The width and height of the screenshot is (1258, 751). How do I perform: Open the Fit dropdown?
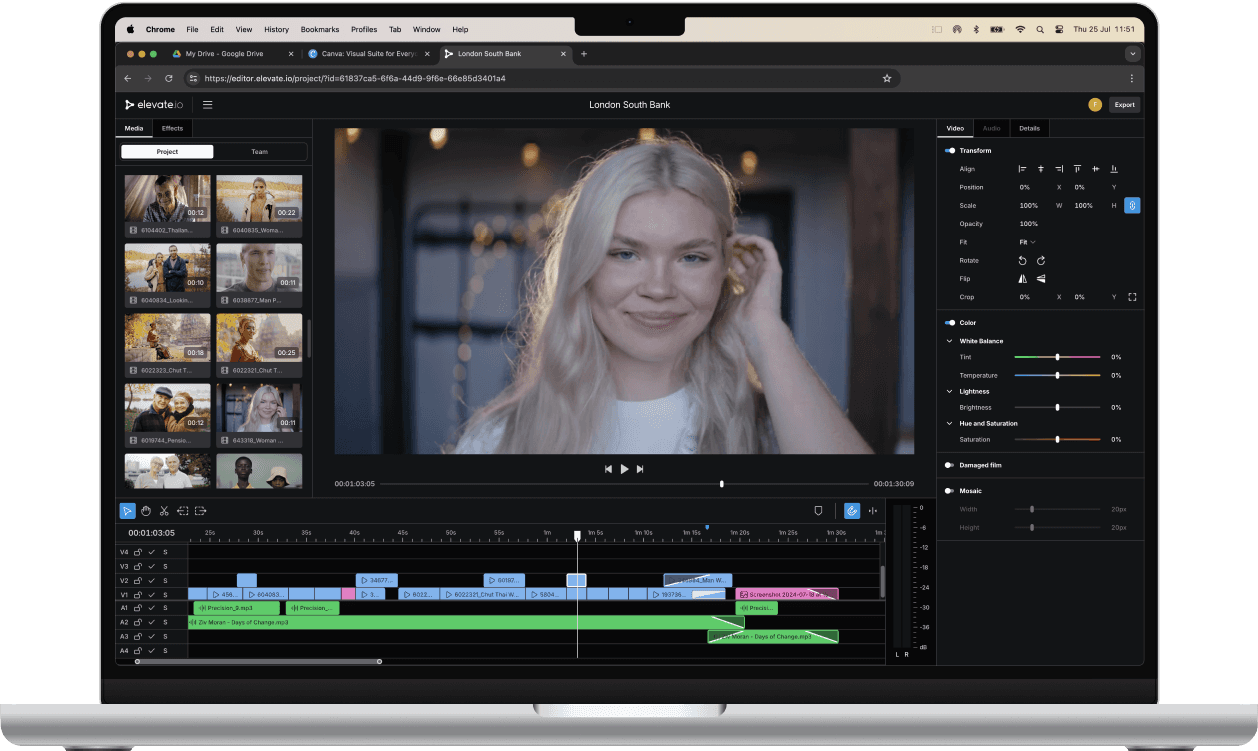1027,242
